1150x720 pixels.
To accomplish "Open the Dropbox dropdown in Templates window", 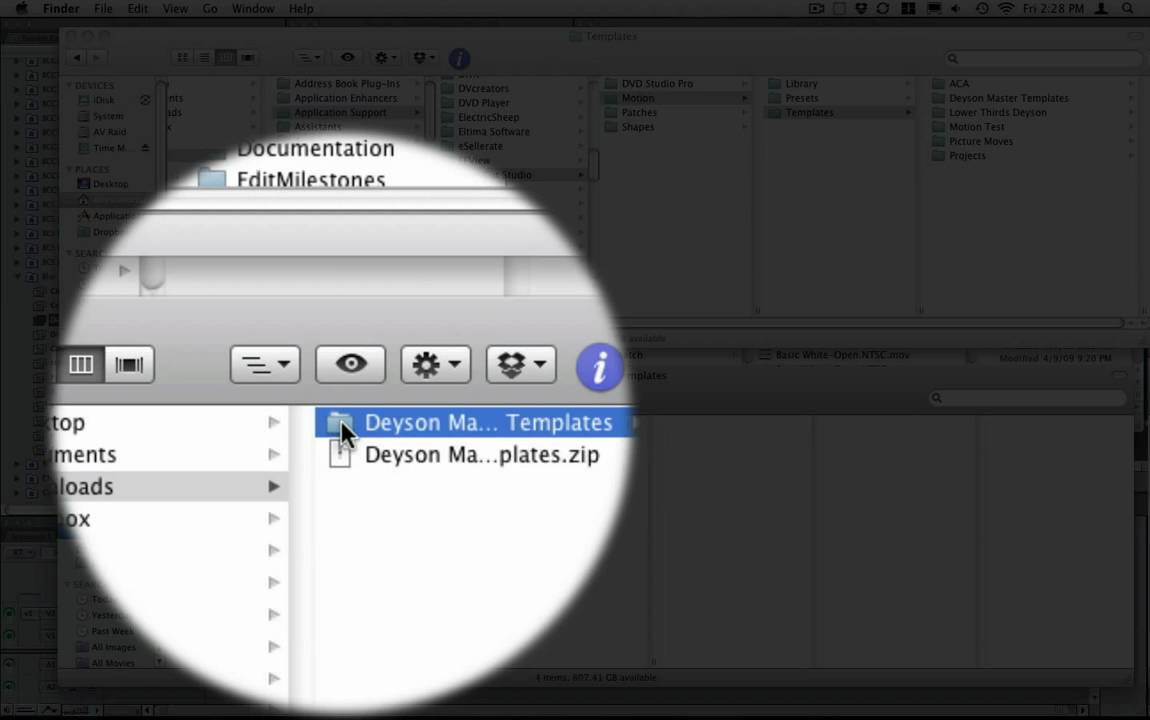I will pos(424,58).
